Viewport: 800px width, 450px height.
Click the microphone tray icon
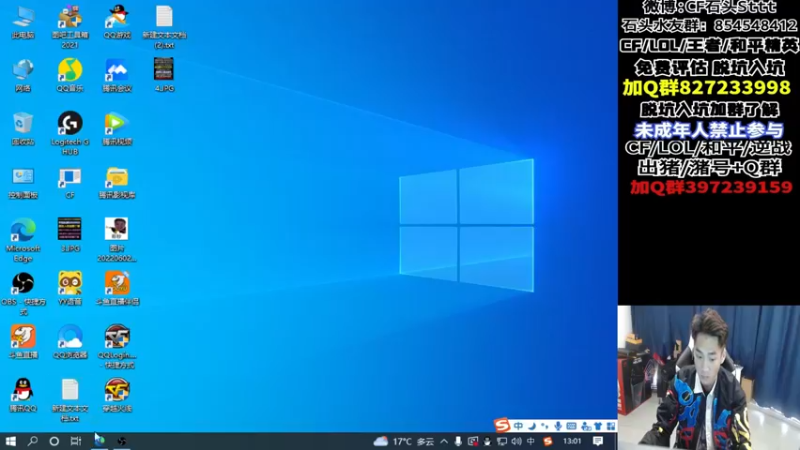pyautogui.click(x=458, y=441)
